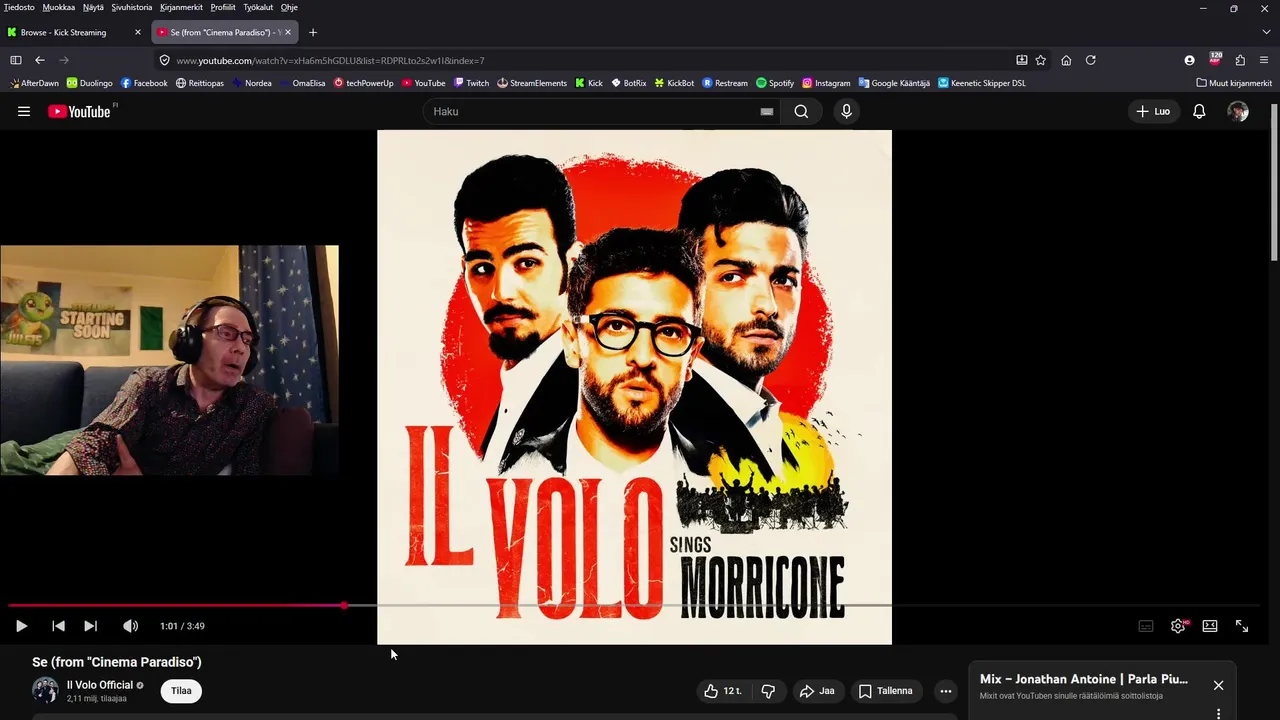
Task: Dislike the video with thumbs down
Action: pyautogui.click(x=768, y=691)
